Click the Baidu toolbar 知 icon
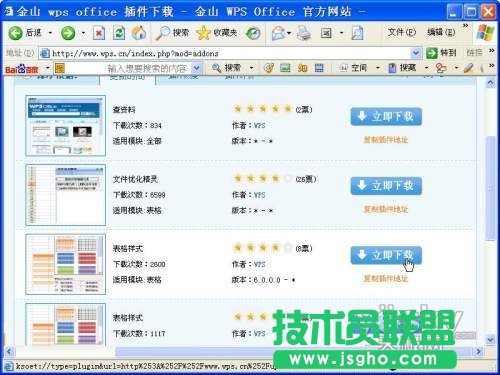Screen dimensions: 500x375 point(302,68)
